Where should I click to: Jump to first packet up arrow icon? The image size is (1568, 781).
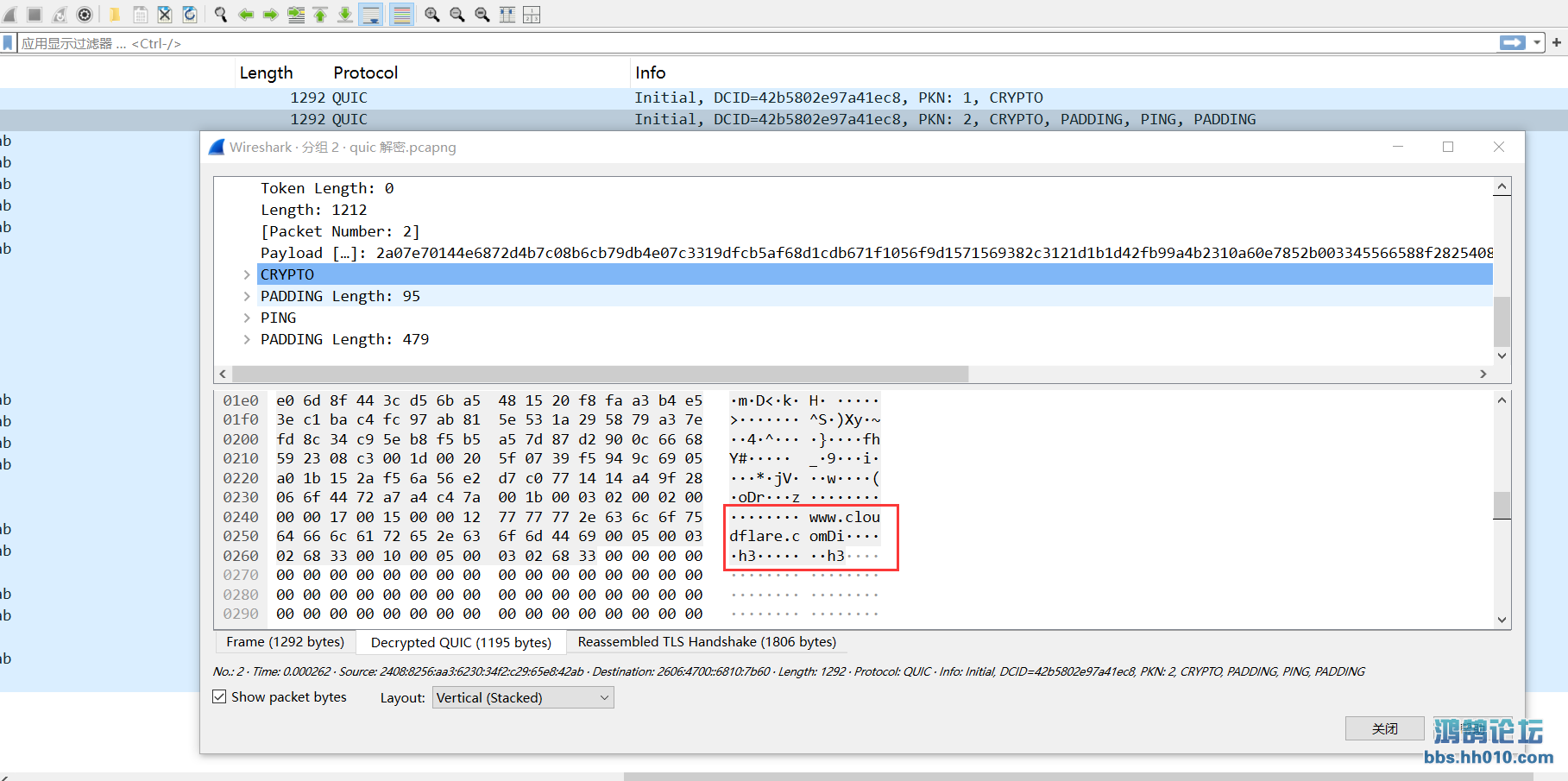(320, 15)
